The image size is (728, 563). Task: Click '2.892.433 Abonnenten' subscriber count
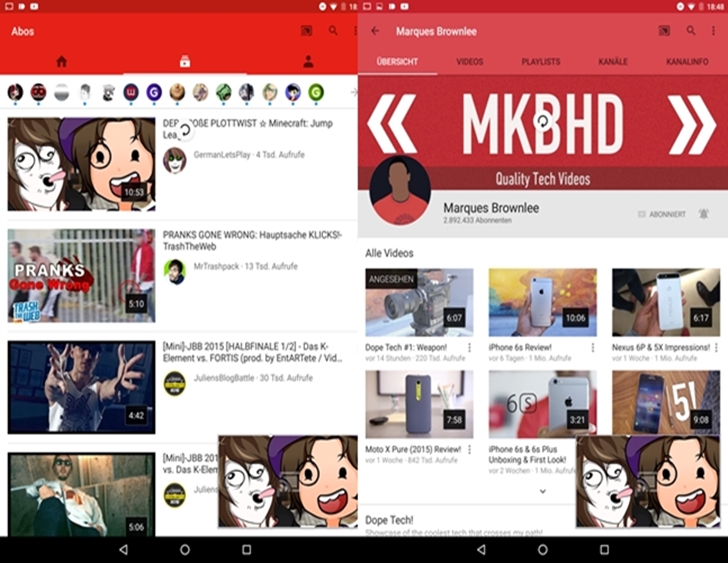pyautogui.click(x=477, y=220)
